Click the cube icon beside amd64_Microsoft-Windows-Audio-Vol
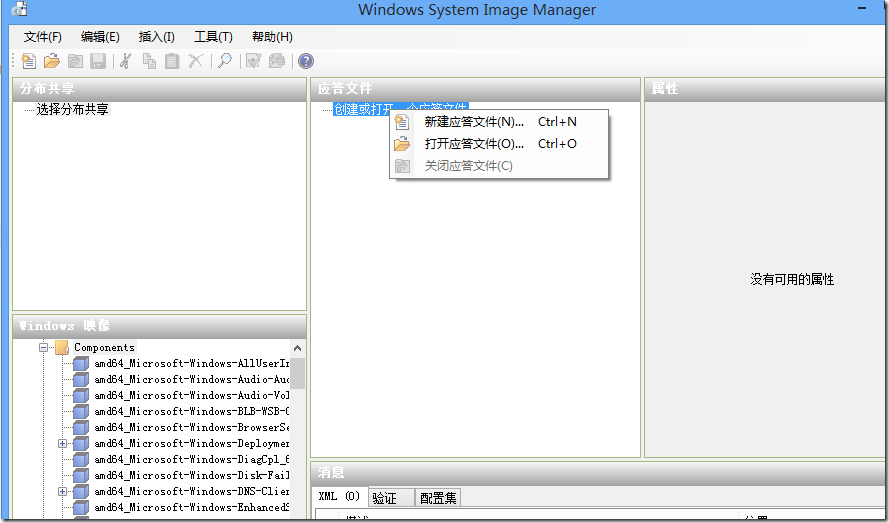Screen dimensions: 889x523 tap(81, 395)
